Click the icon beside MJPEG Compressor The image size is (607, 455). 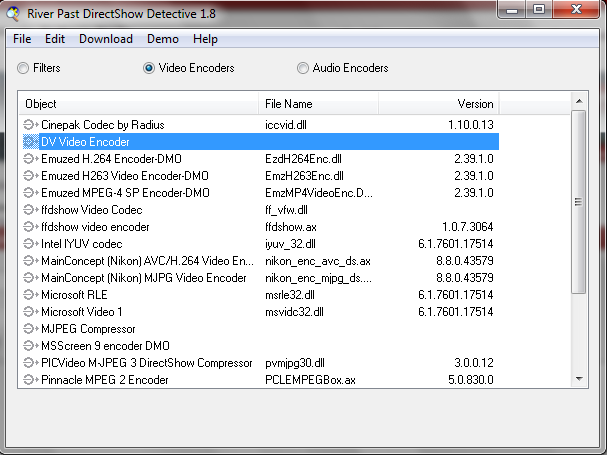(x=31, y=329)
